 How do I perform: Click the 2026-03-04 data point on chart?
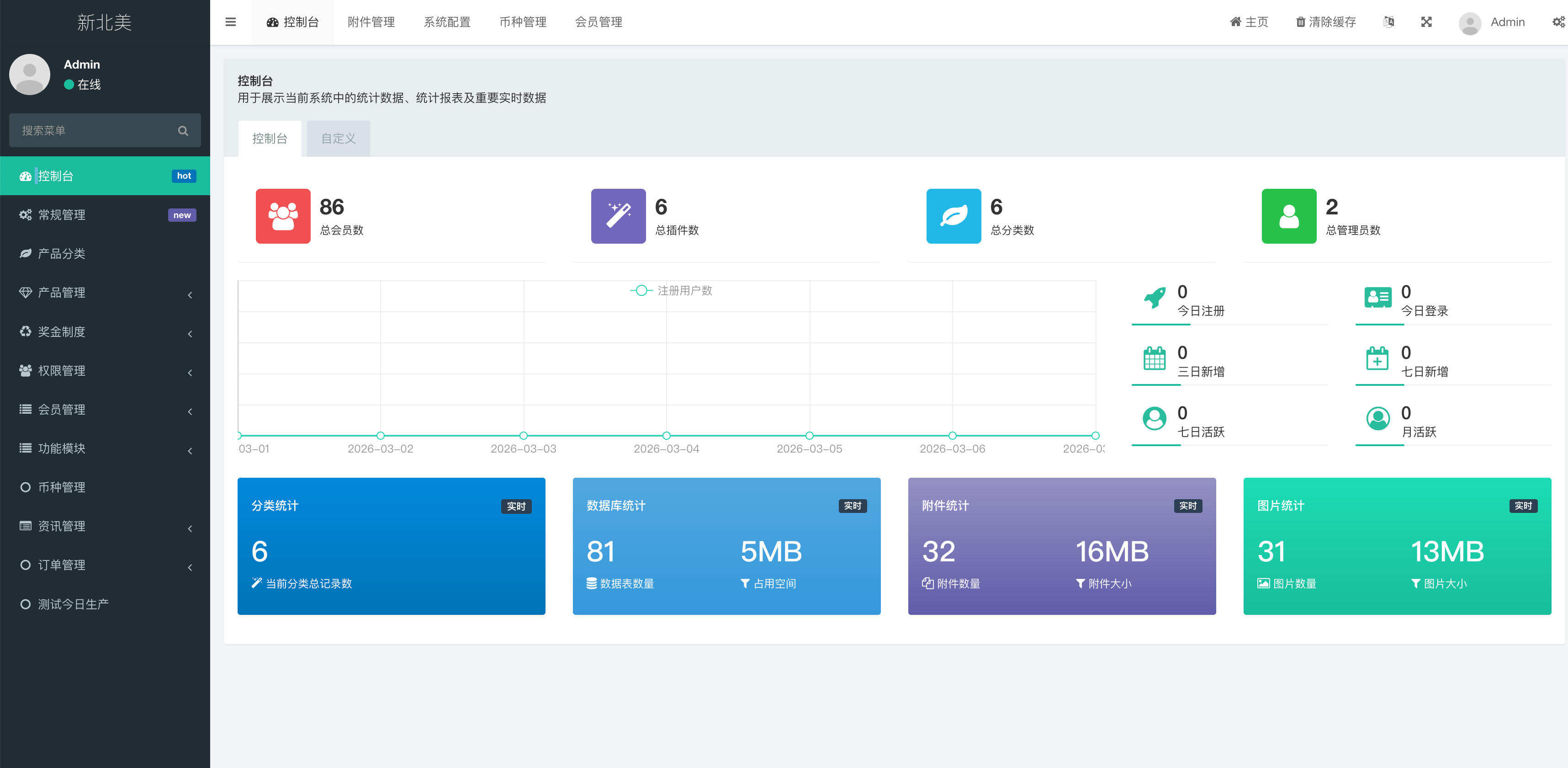(x=667, y=436)
